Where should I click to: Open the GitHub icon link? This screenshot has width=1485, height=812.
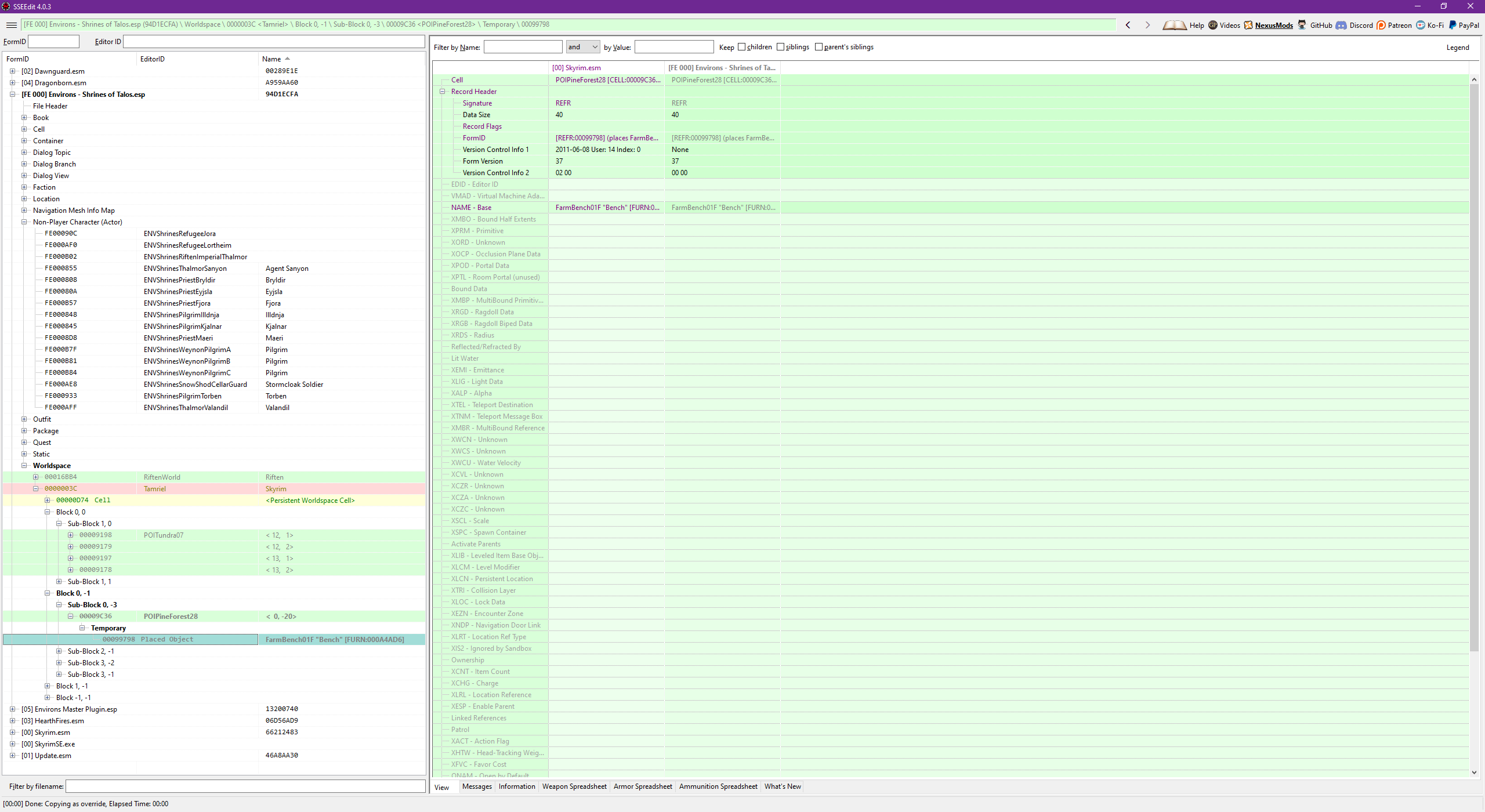(x=1302, y=25)
